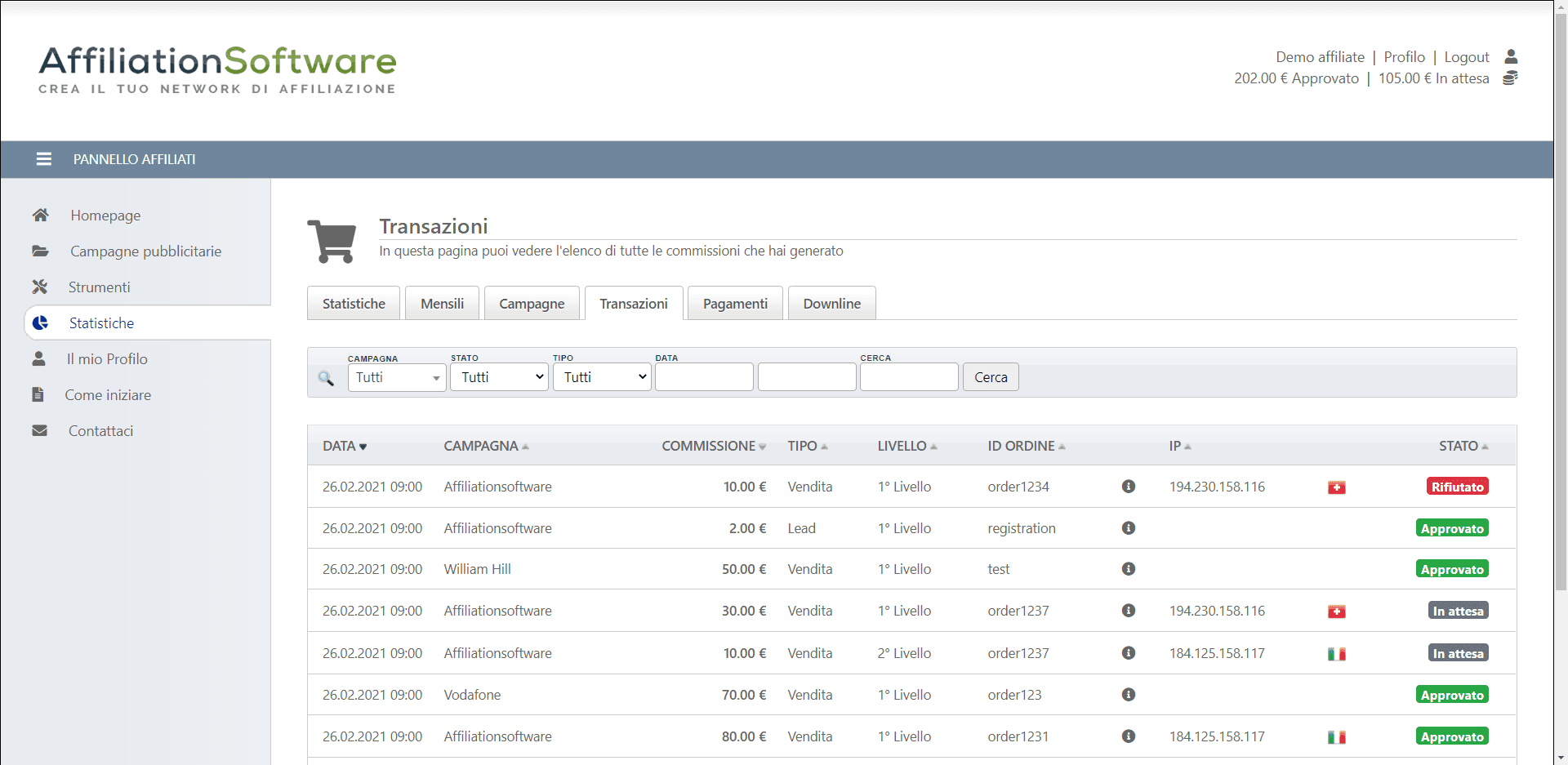The image size is (1568, 765).
Task: Open info icon for order1234
Action: 1129,487
